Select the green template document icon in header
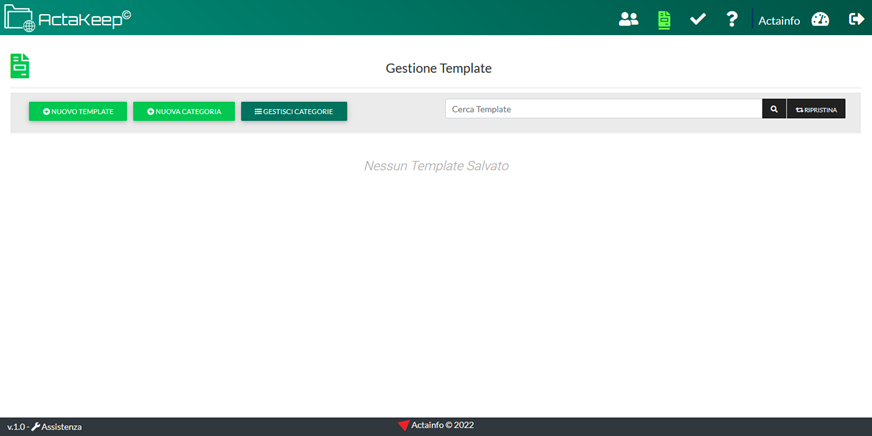 [x=664, y=19]
